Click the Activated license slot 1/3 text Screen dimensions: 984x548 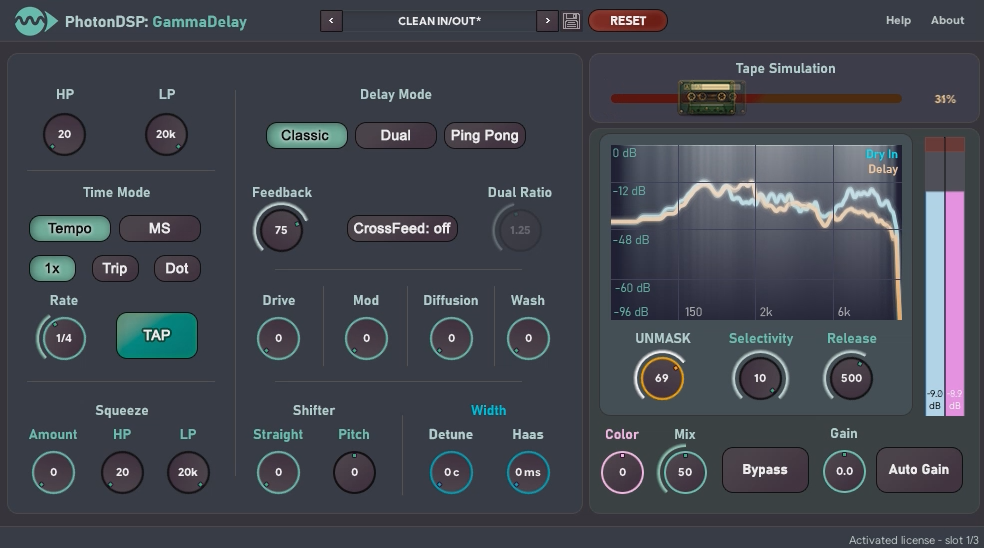pyautogui.click(x=913, y=540)
